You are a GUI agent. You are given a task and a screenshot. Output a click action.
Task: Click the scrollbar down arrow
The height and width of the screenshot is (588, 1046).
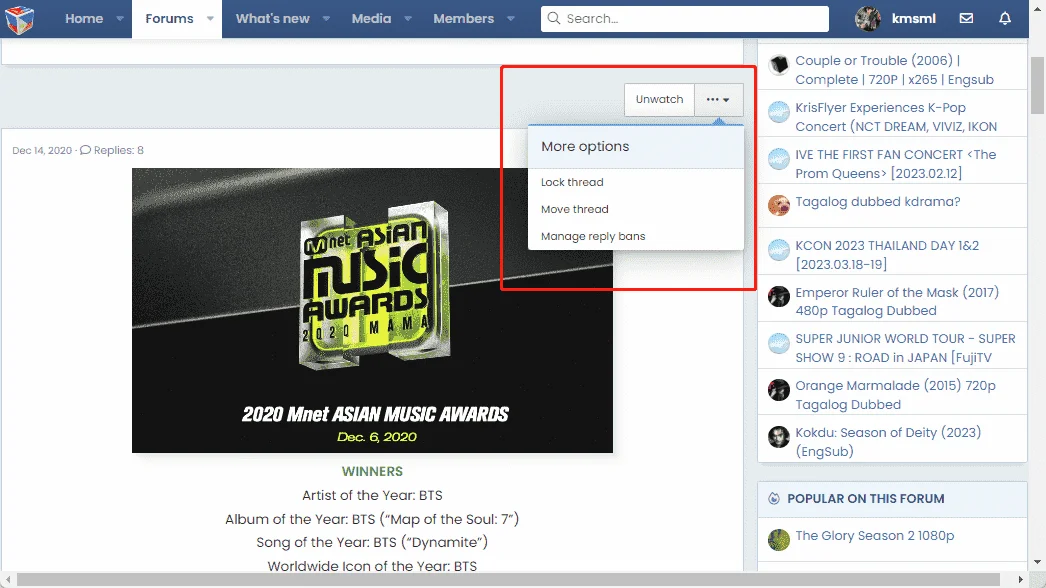coord(1037,562)
